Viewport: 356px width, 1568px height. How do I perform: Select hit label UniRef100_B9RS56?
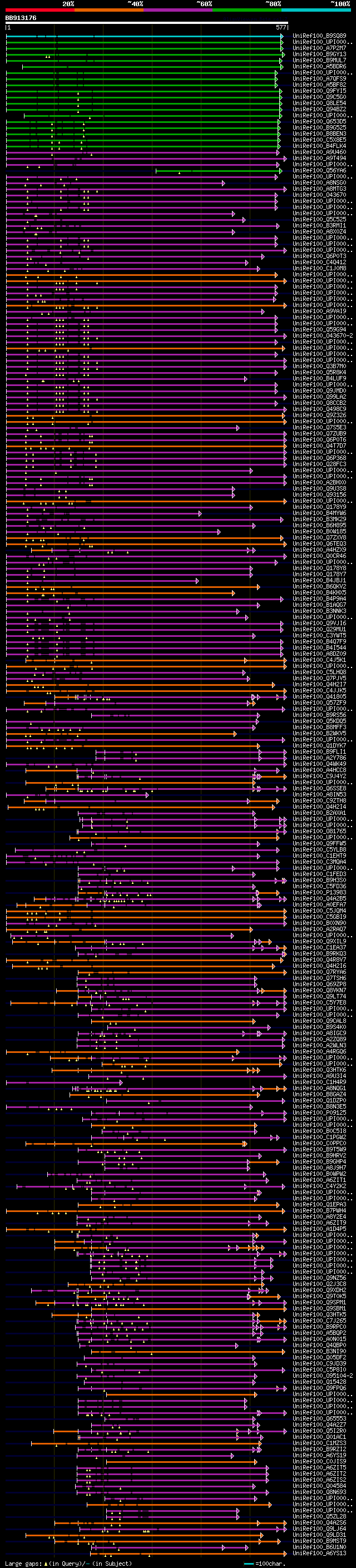tap(319, 716)
